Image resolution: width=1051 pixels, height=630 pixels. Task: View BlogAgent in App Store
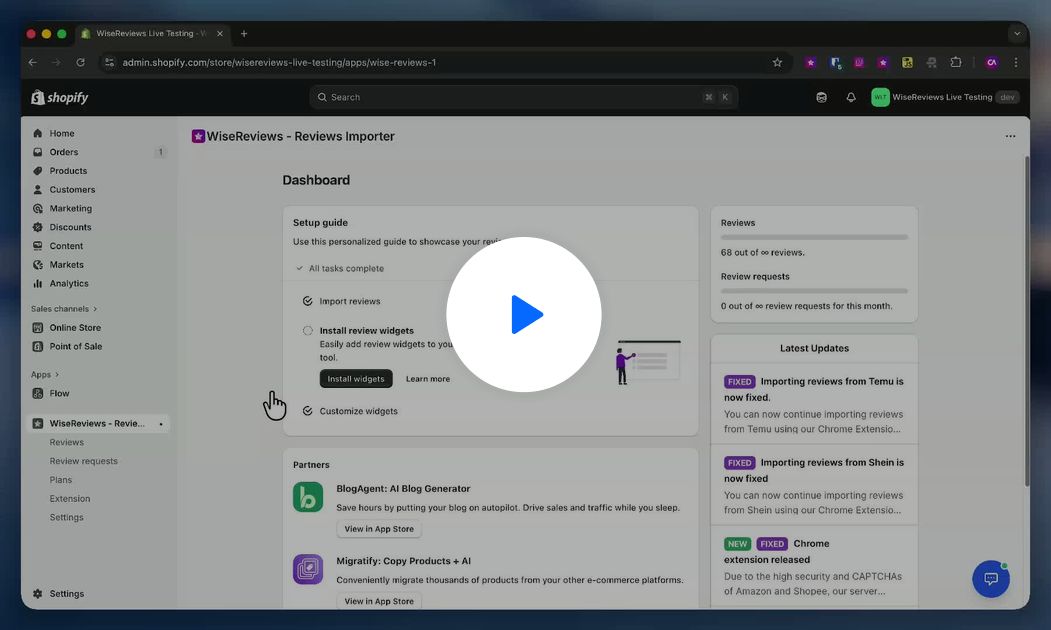pos(379,529)
